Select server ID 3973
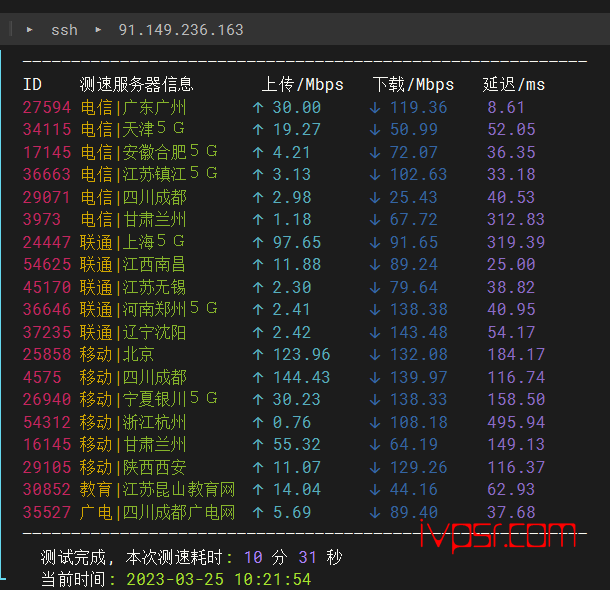The width and height of the screenshot is (610, 590). 42,219
